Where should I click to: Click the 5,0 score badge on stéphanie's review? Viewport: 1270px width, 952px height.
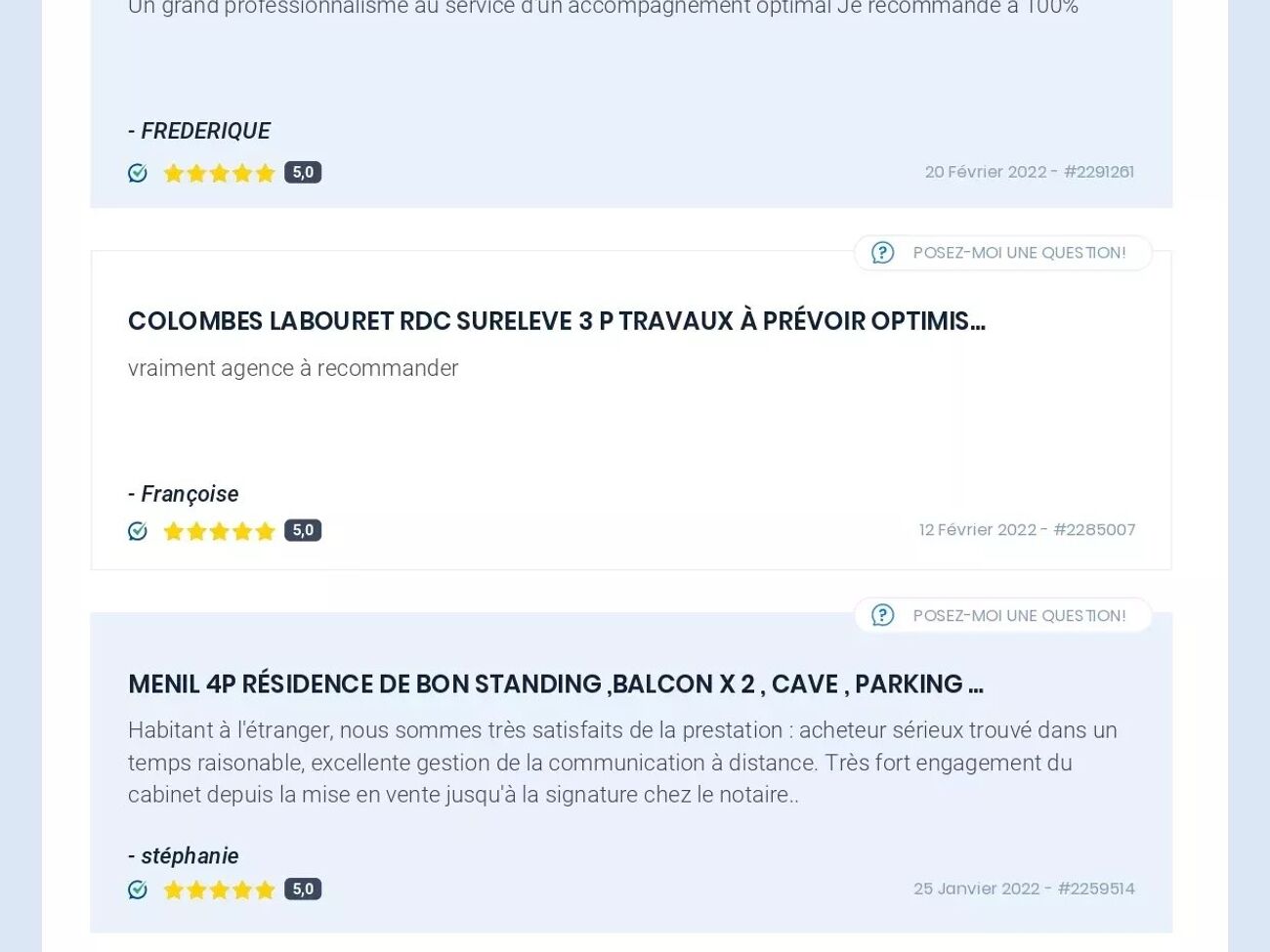pos(303,889)
